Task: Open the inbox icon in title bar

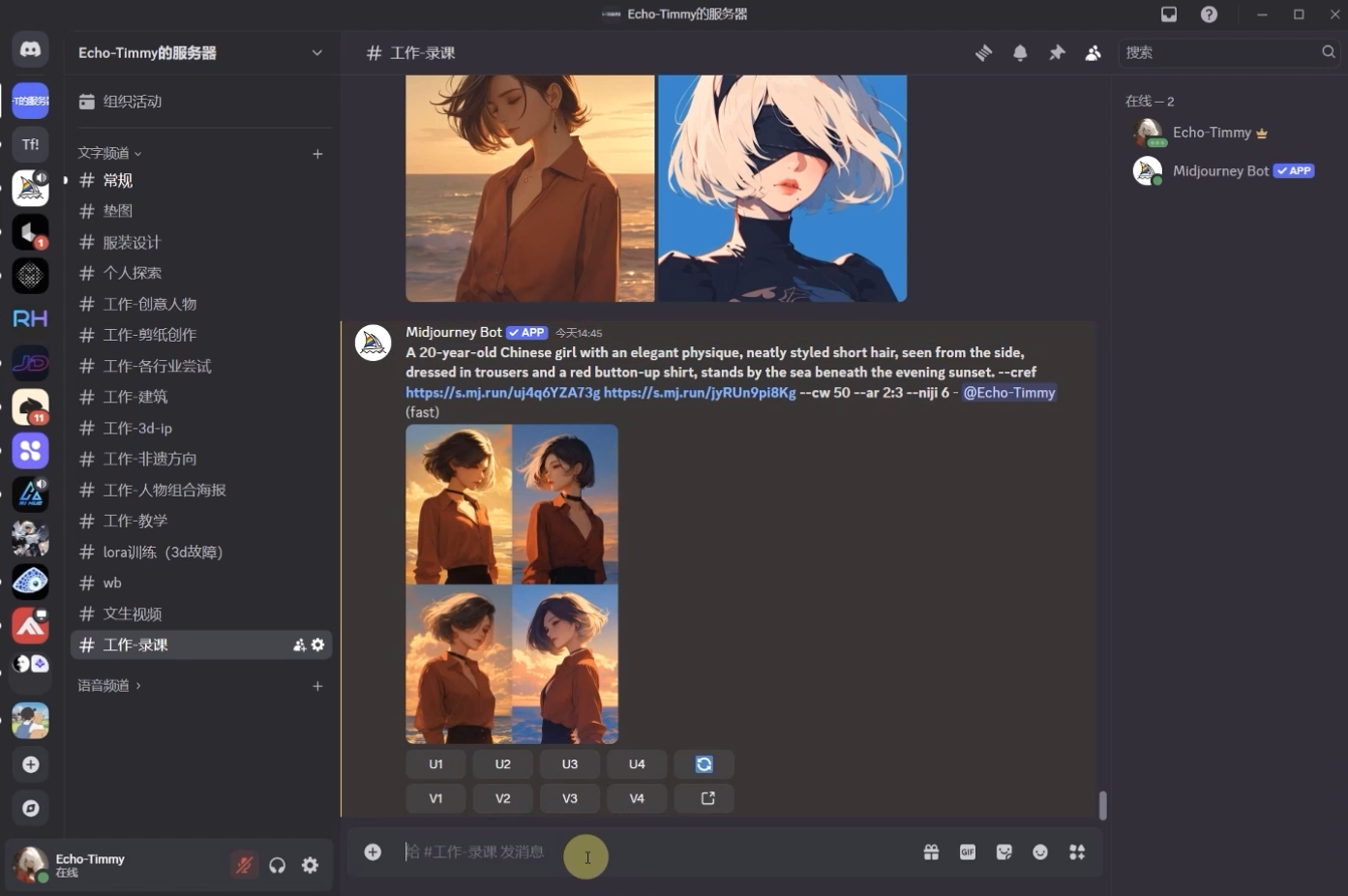Action: click(1169, 14)
